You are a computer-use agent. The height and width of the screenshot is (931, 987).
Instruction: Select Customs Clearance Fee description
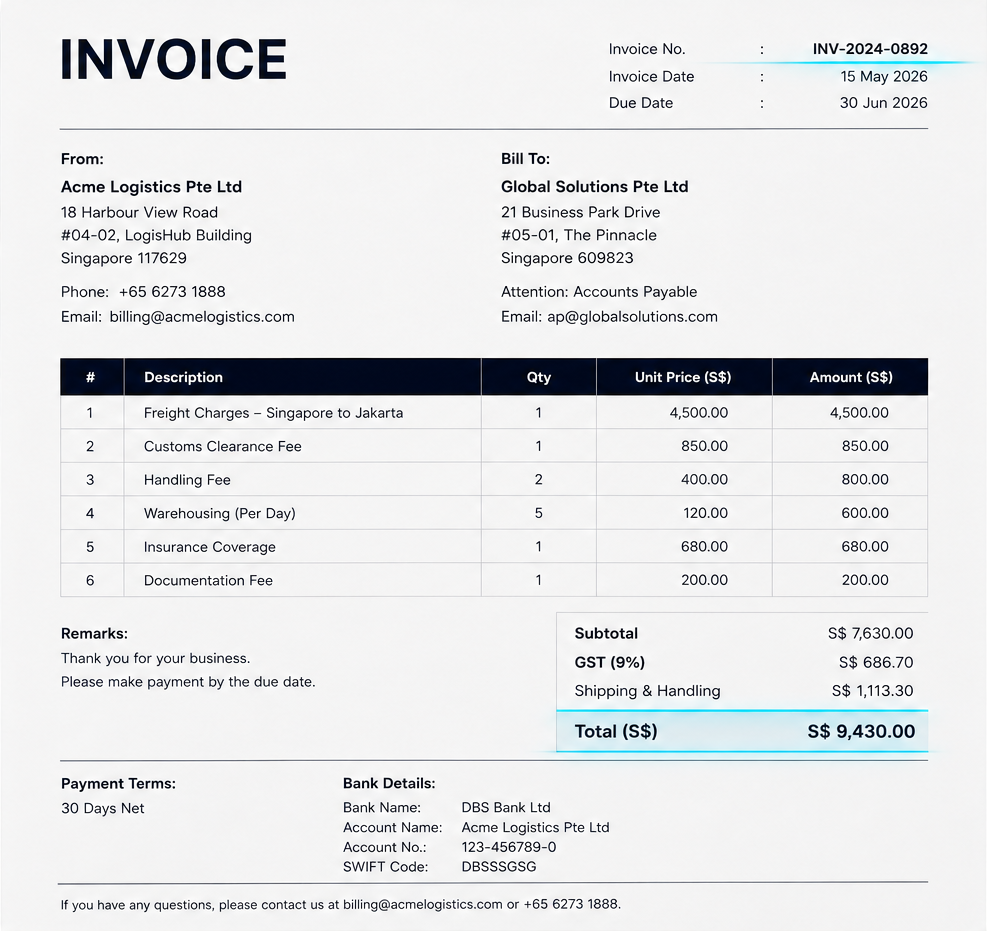pos(222,446)
